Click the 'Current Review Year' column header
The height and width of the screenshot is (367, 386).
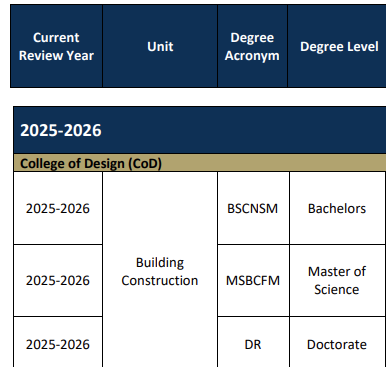pos(56,46)
